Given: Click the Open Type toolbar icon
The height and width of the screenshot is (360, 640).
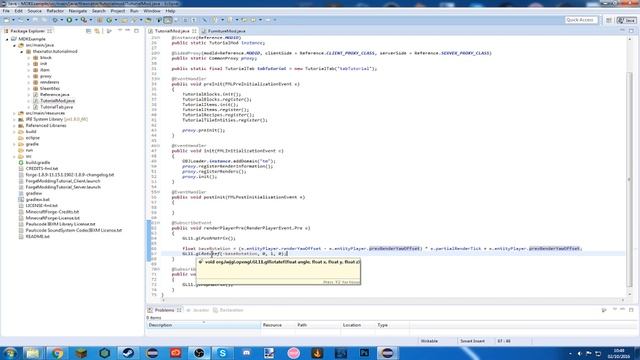Looking at the screenshot, I should [124, 20].
